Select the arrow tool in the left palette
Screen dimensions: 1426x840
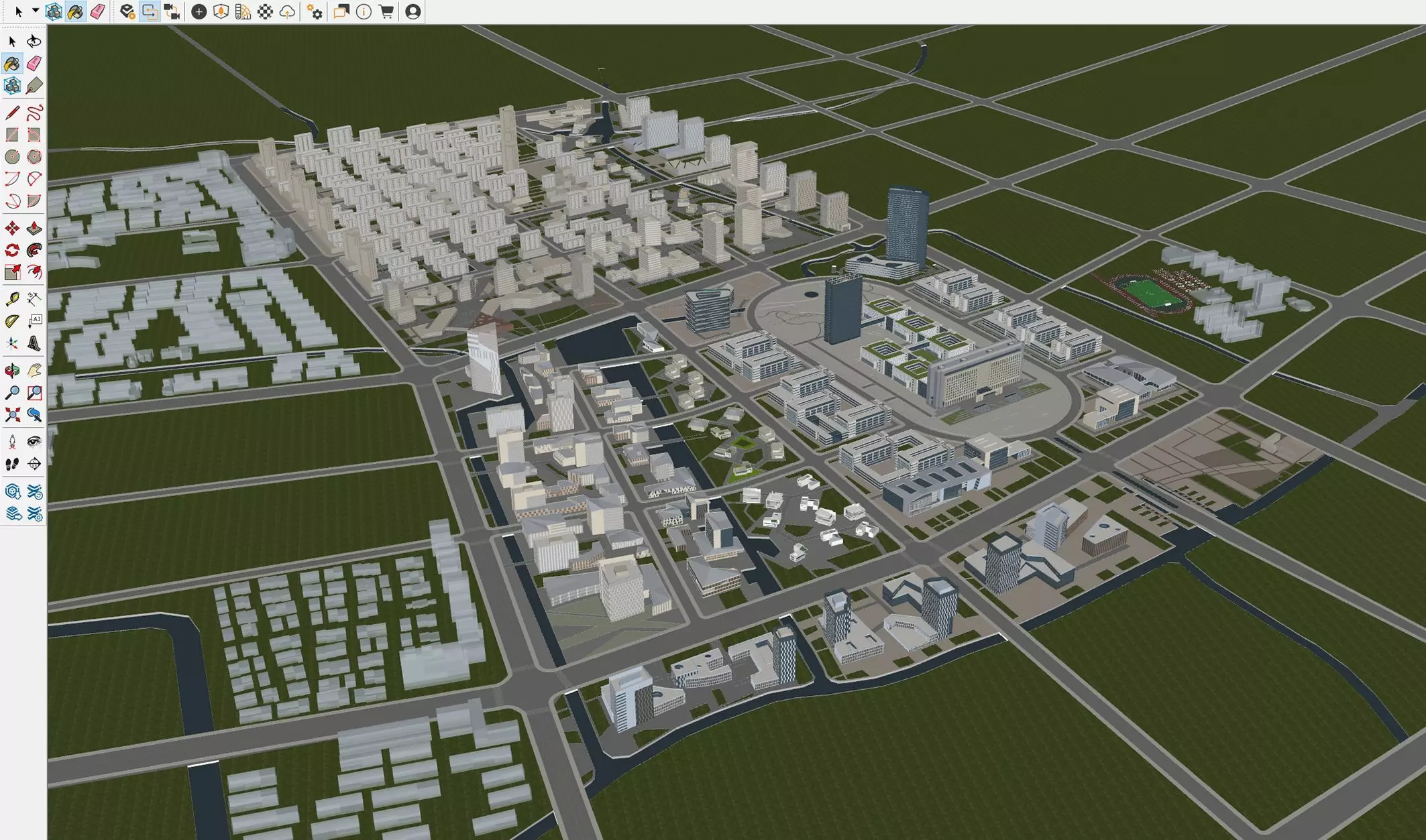coord(12,42)
